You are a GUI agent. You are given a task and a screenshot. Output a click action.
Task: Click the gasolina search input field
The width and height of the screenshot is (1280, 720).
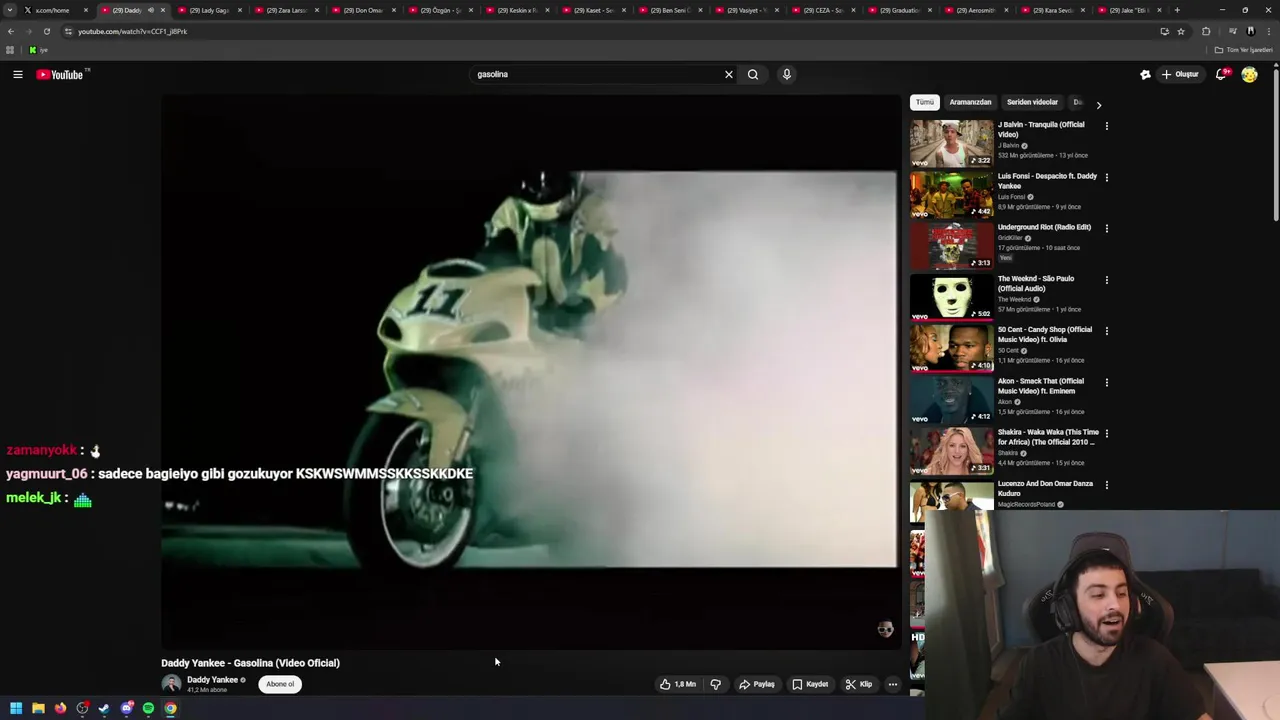tap(597, 74)
